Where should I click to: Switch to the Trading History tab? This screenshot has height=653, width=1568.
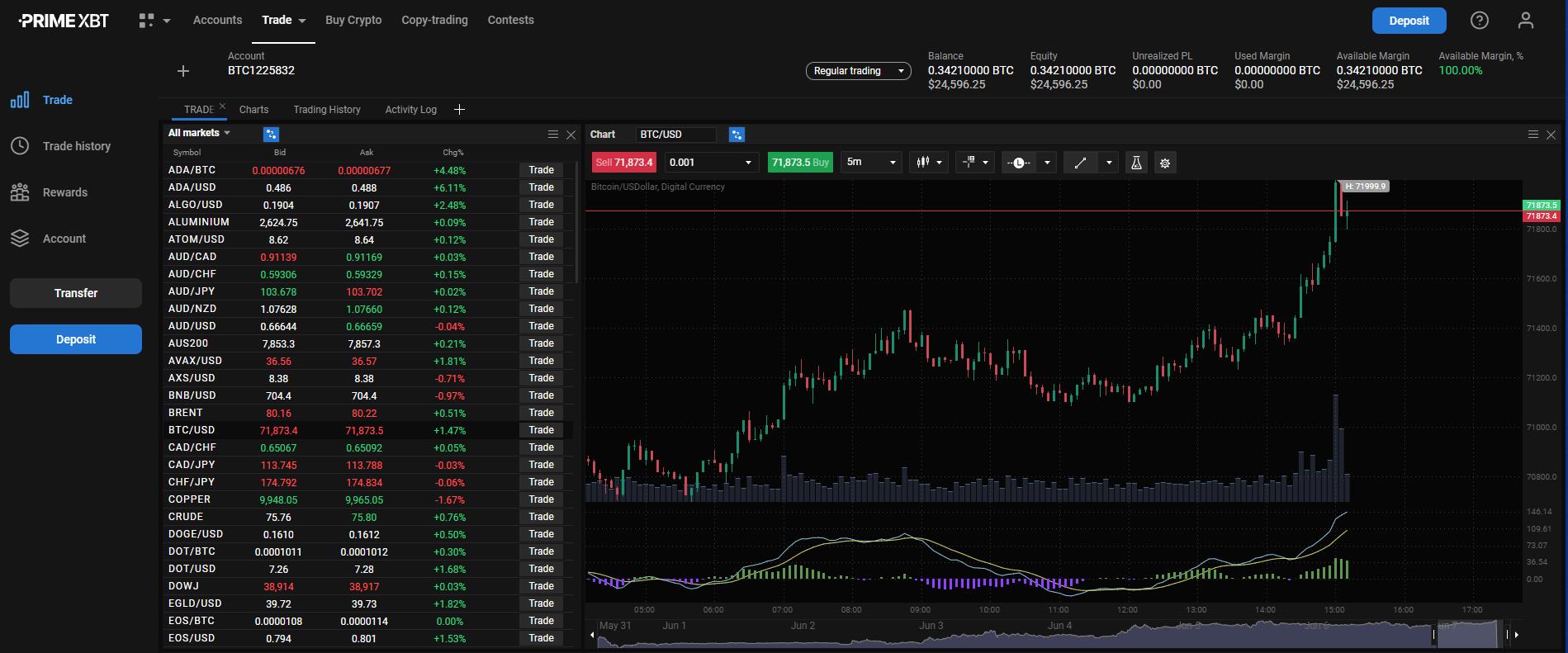pyautogui.click(x=326, y=110)
